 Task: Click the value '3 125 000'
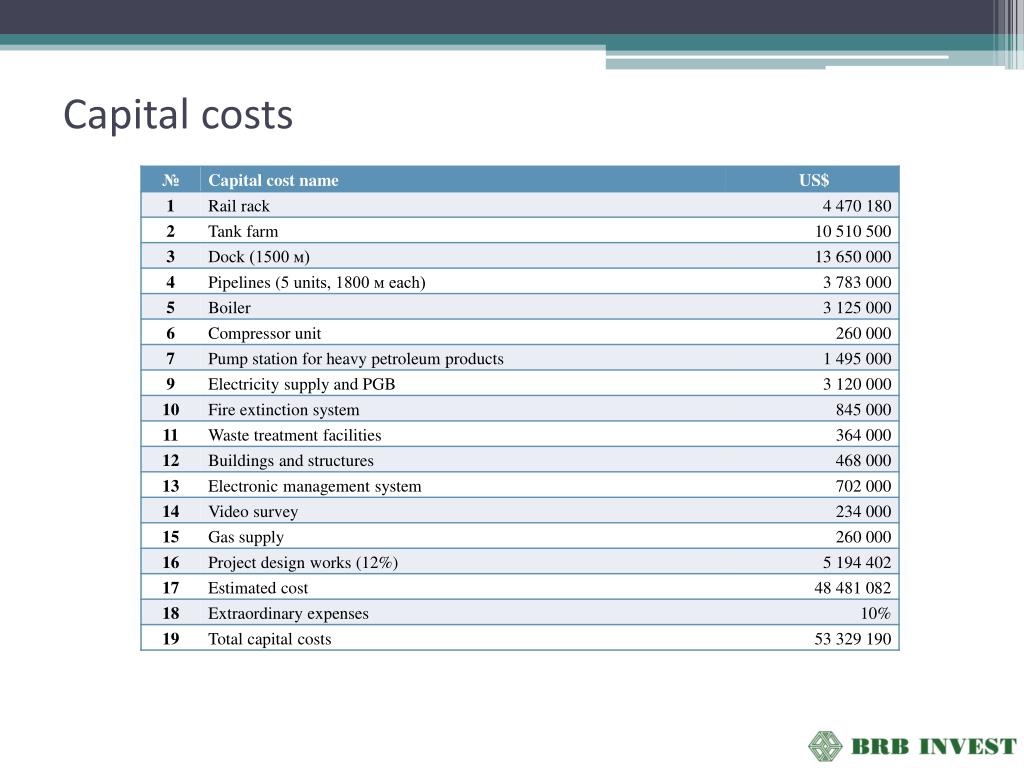857,308
